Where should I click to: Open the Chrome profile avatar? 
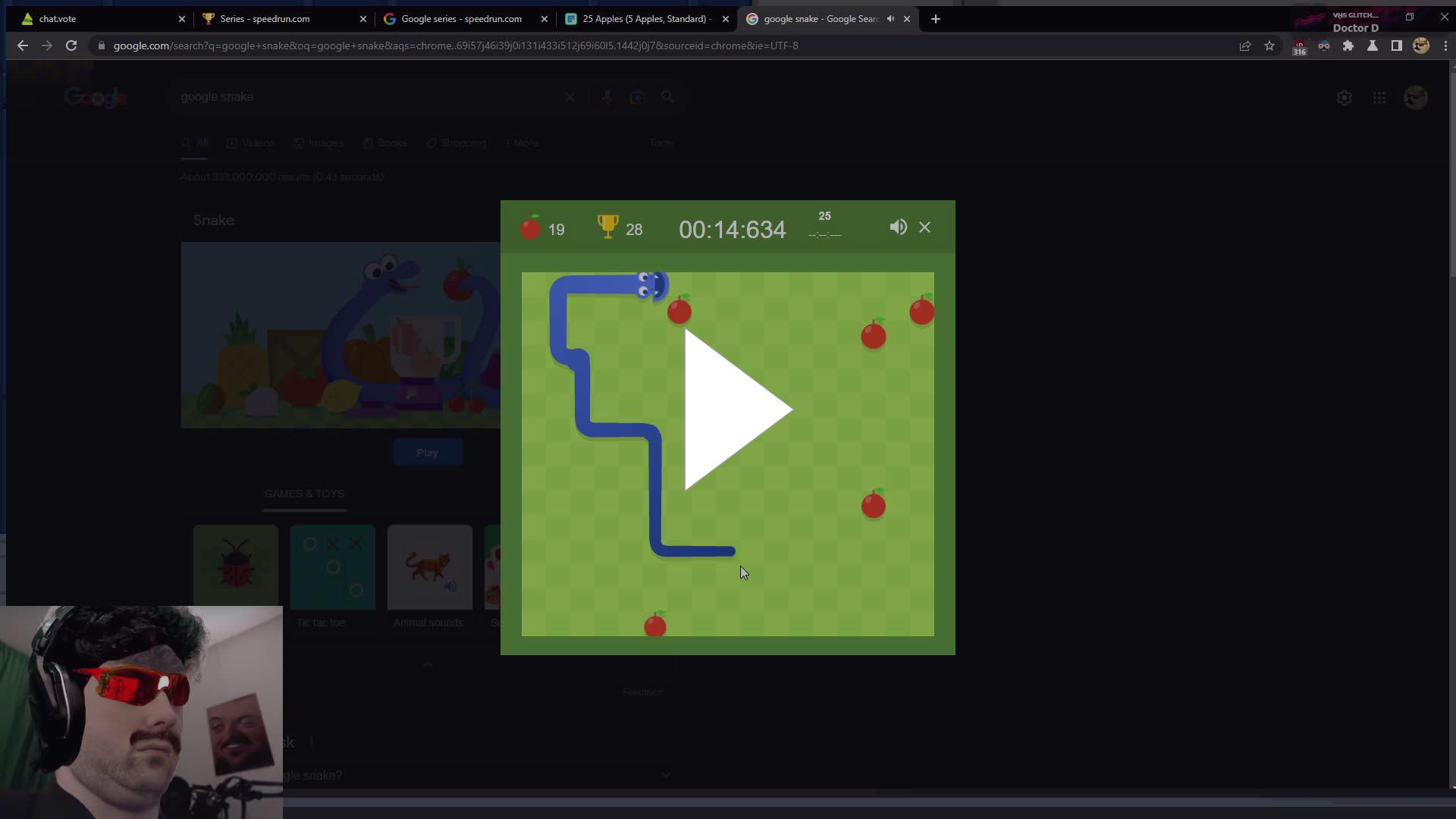1421,45
